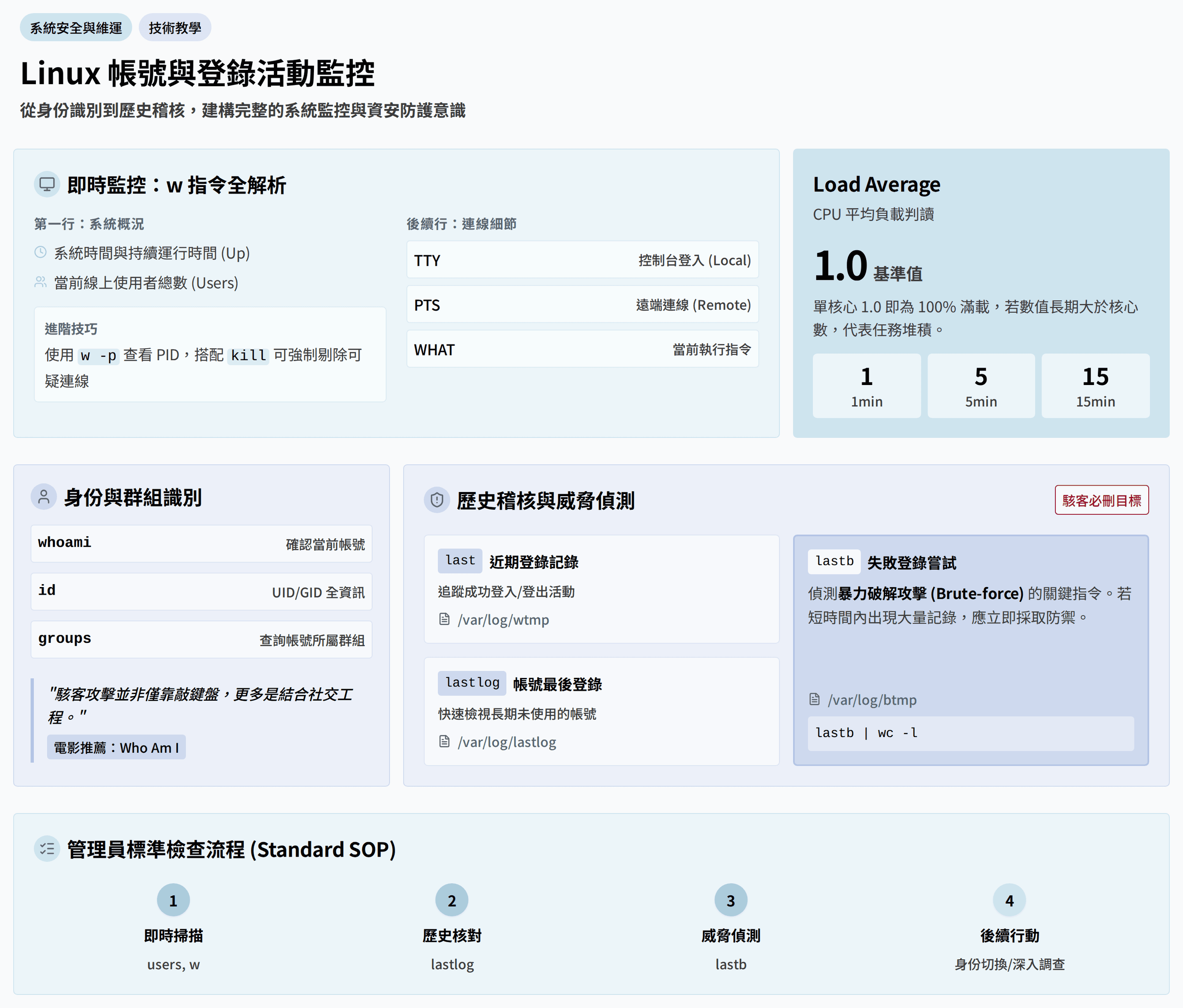Image resolution: width=1183 pixels, height=1008 pixels.
Task: Click the clock icon next to 系統時間
Action: (41, 252)
